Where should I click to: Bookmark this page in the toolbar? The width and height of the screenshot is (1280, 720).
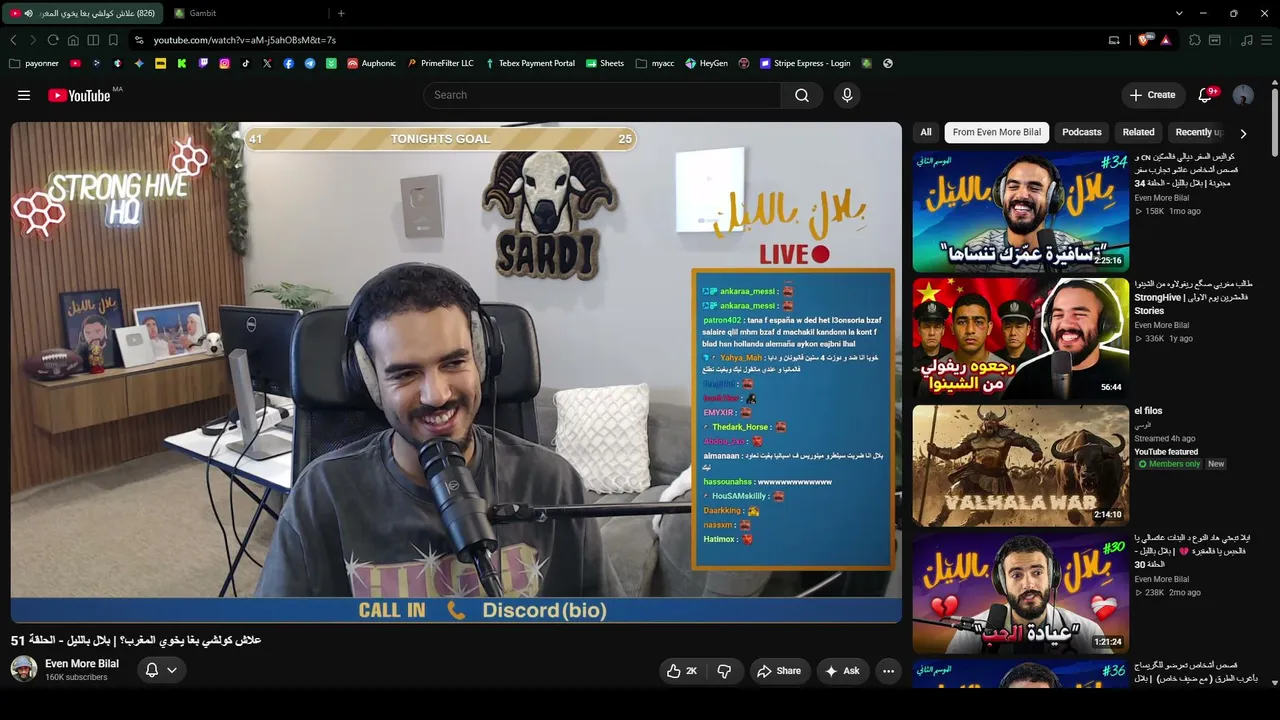(x=113, y=40)
